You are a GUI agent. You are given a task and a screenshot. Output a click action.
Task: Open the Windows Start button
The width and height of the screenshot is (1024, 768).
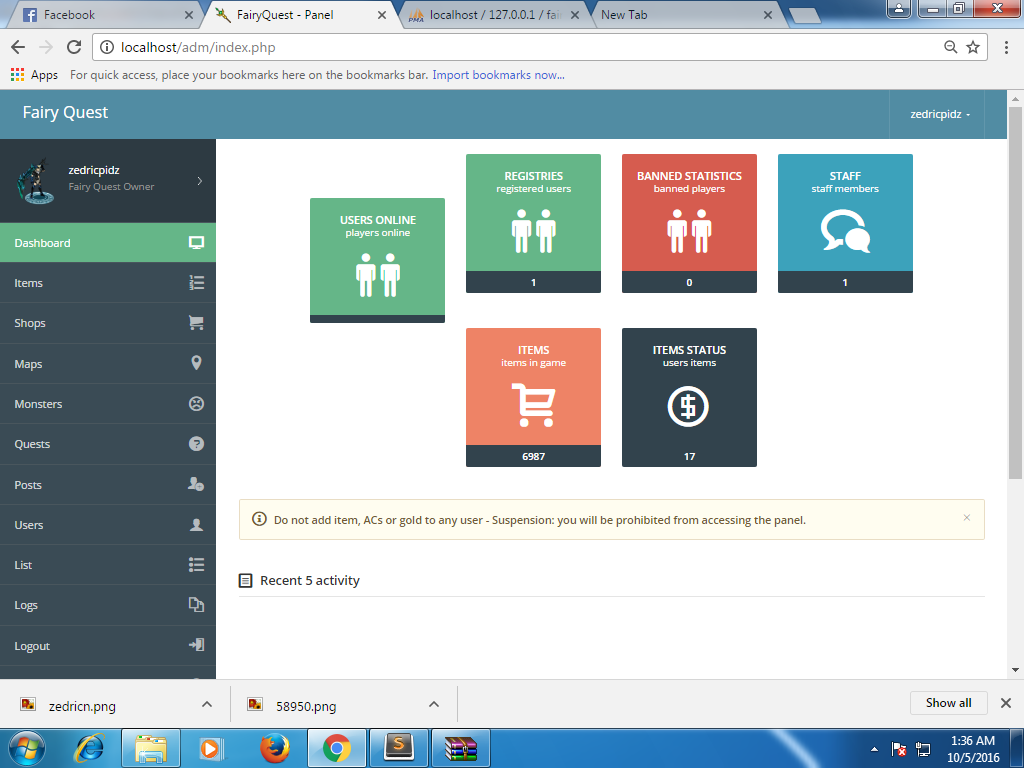coord(26,749)
